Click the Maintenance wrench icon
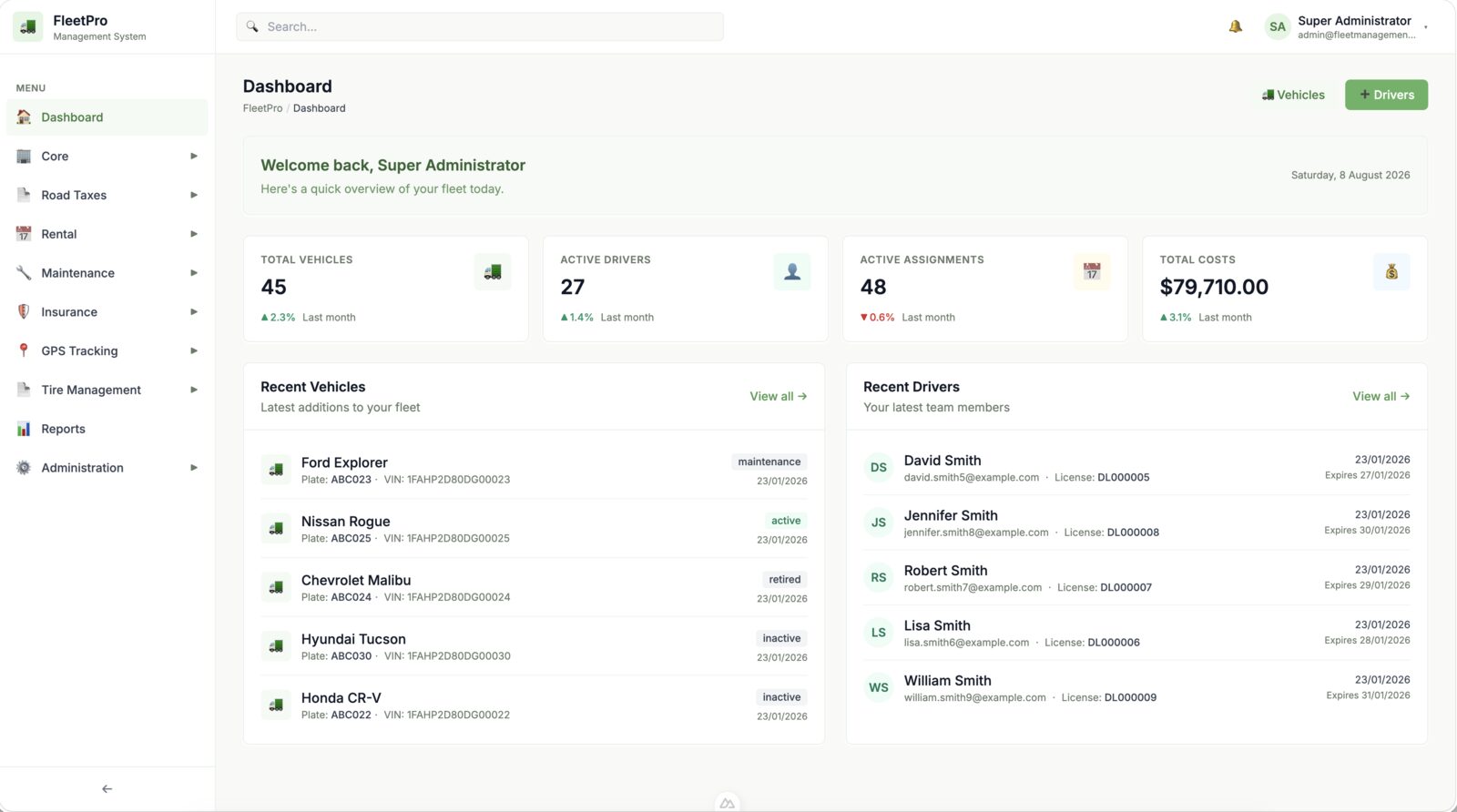Screen dimensions: 1457x812 point(24,273)
